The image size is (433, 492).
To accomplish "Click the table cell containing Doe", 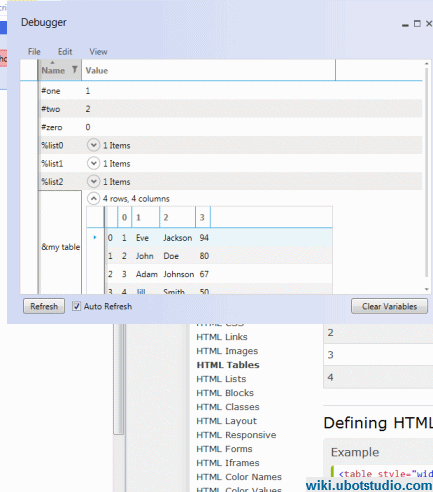I will (171, 256).
